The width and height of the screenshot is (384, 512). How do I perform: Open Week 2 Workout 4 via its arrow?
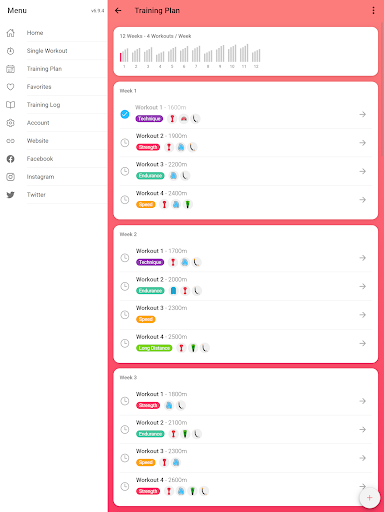click(363, 343)
